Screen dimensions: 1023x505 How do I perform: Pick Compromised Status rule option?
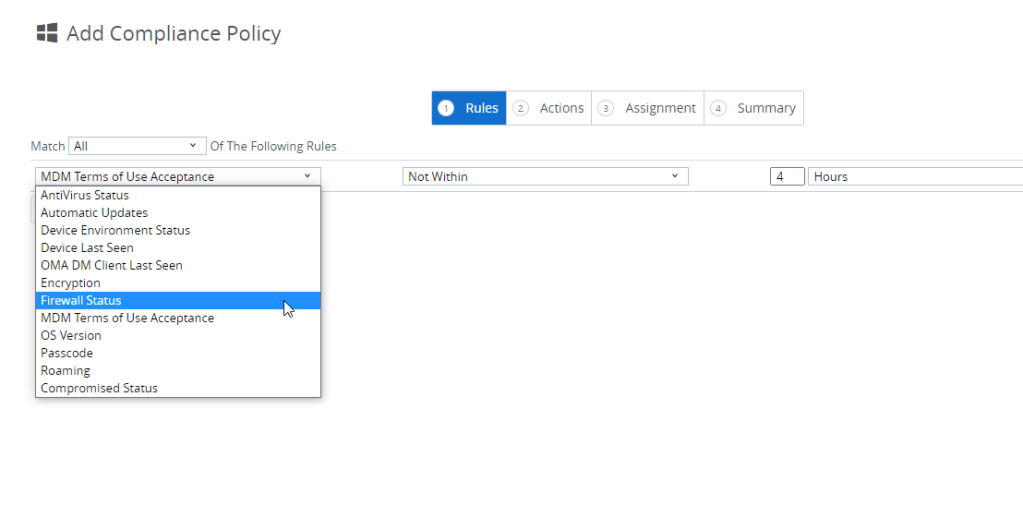coord(99,388)
